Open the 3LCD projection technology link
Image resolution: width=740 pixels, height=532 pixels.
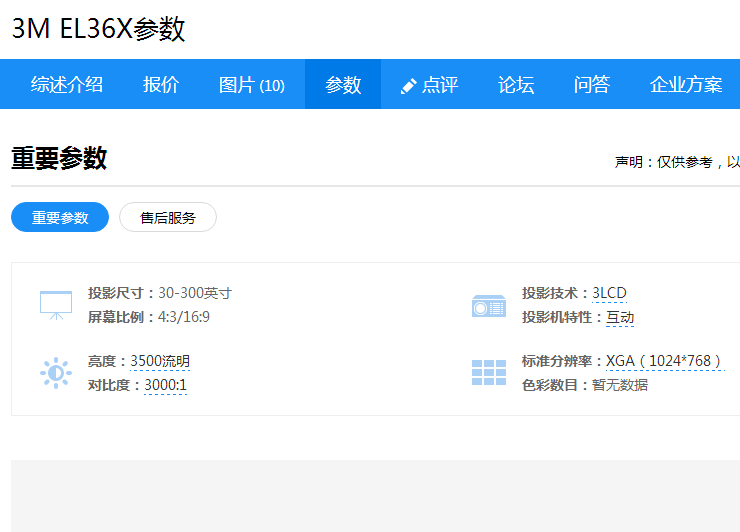coord(609,293)
